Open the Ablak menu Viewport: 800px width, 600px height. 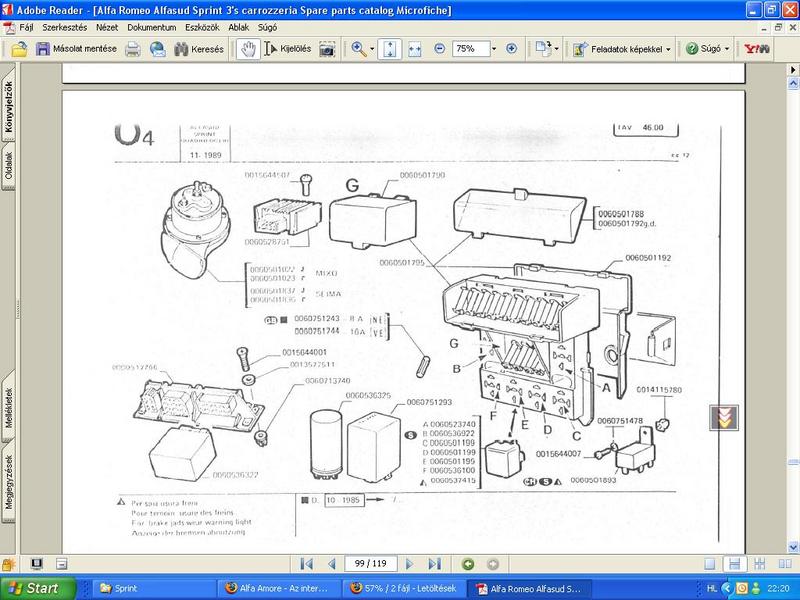coord(238,28)
